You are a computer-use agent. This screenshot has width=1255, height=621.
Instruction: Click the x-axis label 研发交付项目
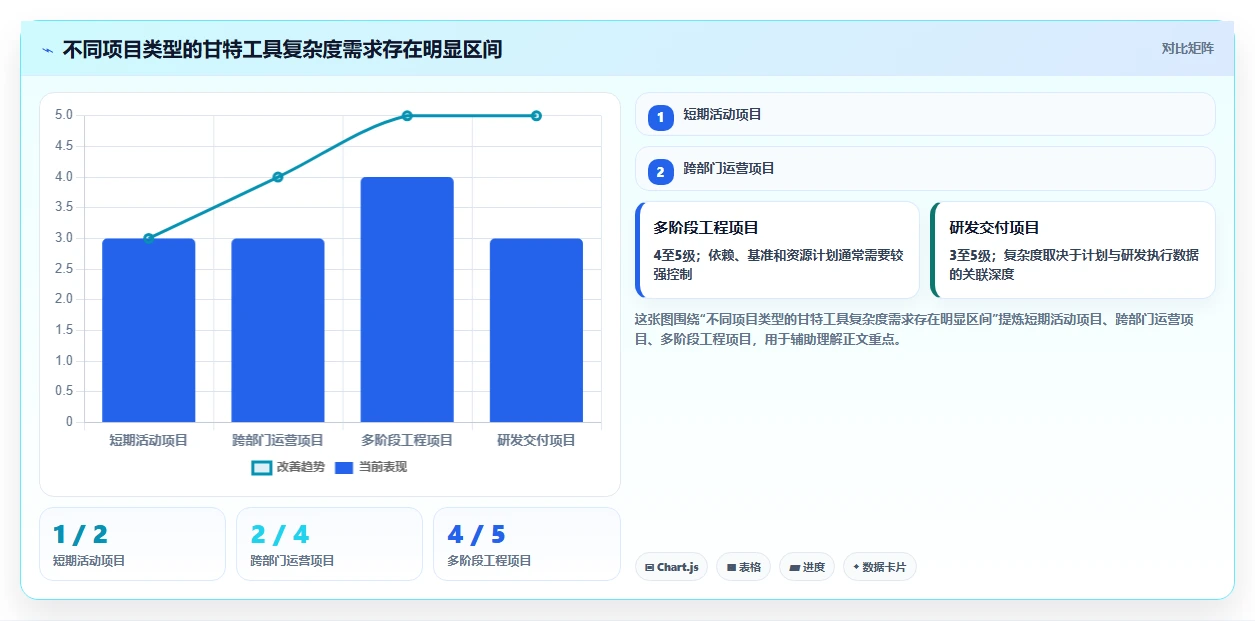point(536,440)
